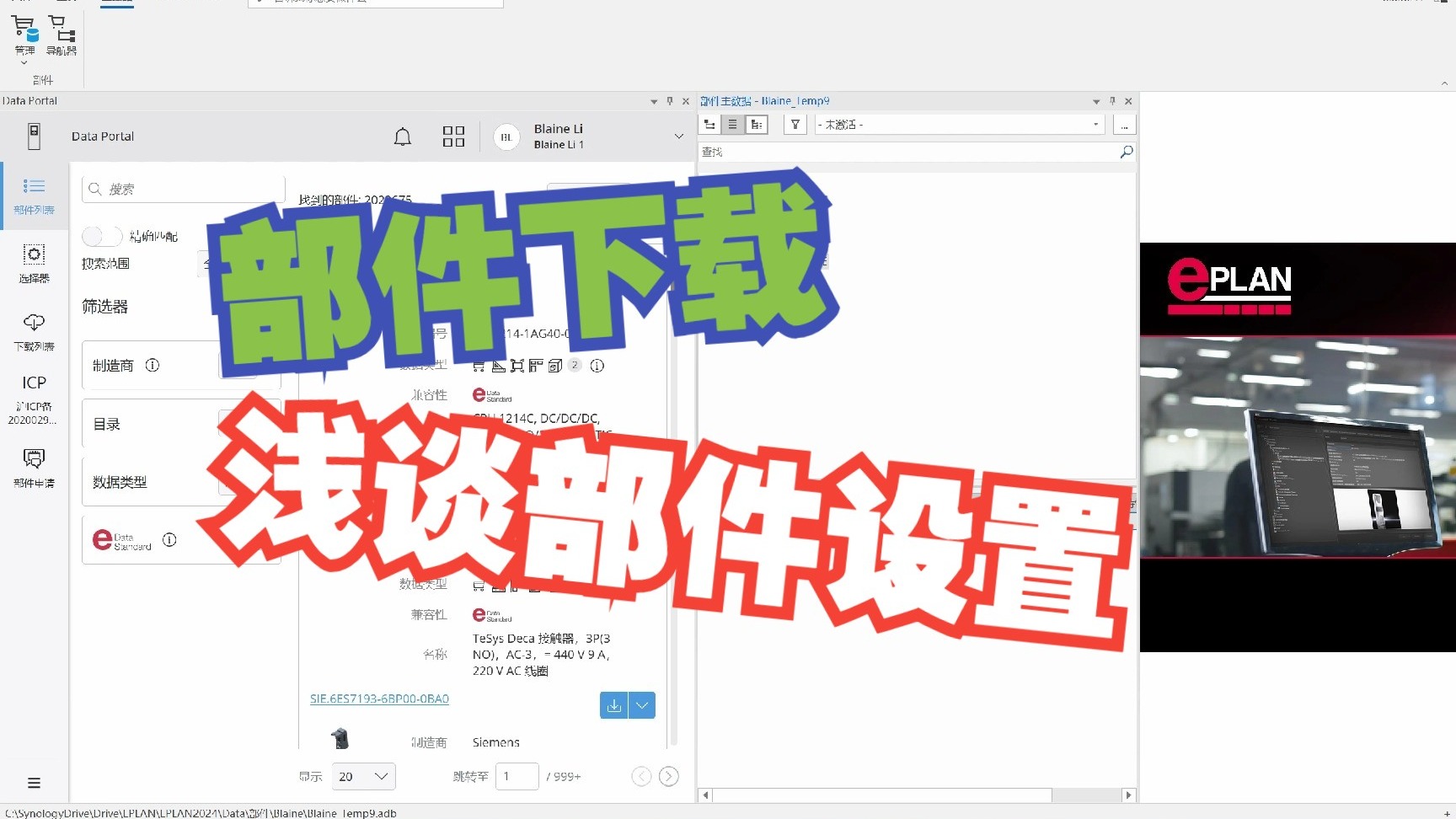Collapse the ribbon with the top-right chevron
Image resolution: width=1456 pixels, height=819 pixels.
coord(1444,83)
